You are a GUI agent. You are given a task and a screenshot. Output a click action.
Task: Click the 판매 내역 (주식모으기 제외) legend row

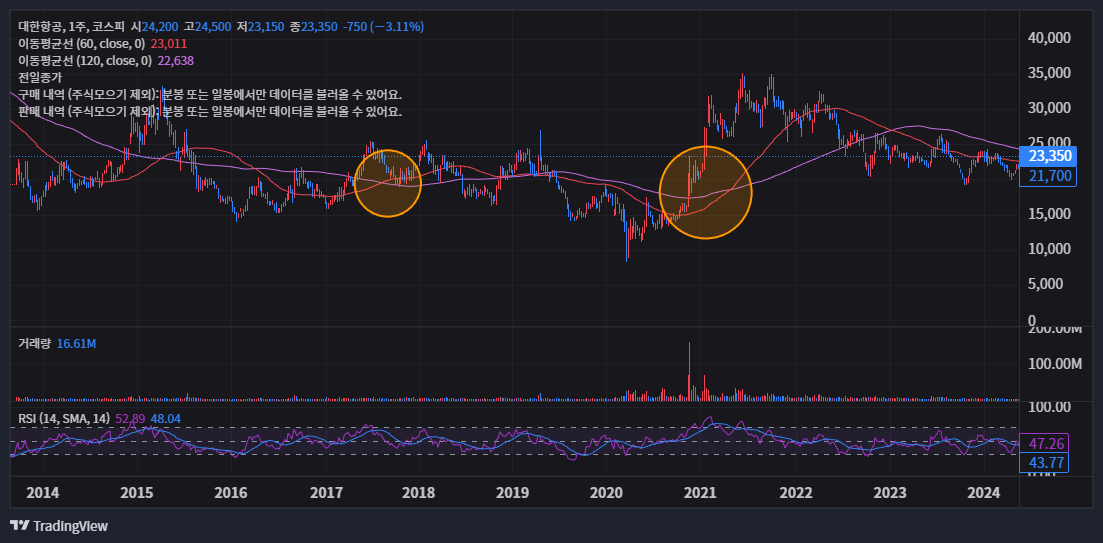point(210,111)
